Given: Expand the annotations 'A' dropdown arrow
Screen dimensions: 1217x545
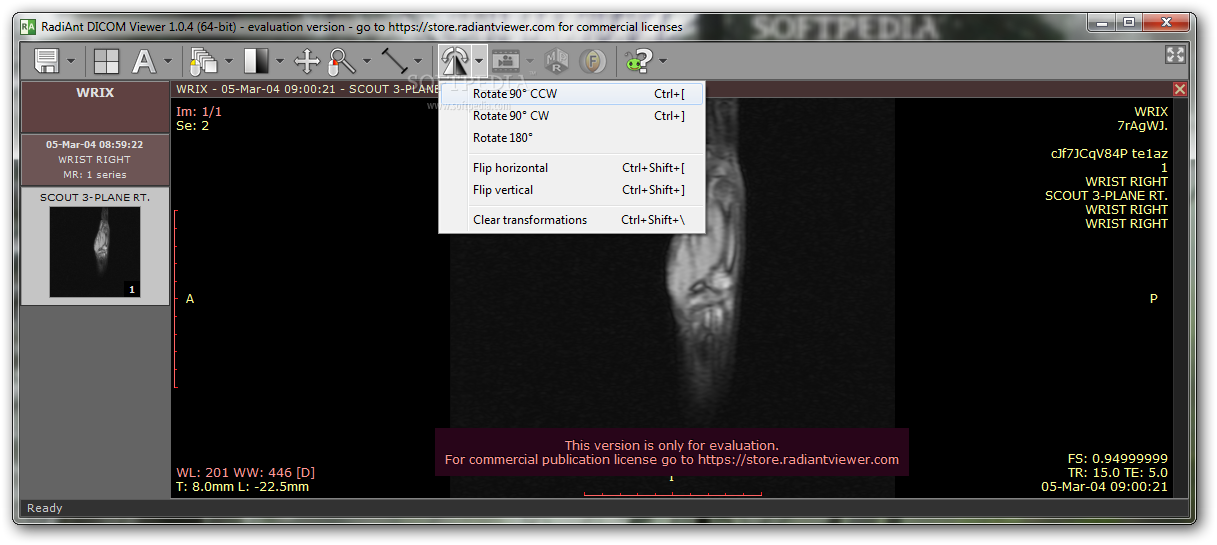Looking at the screenshot, I should coord(168,62).
